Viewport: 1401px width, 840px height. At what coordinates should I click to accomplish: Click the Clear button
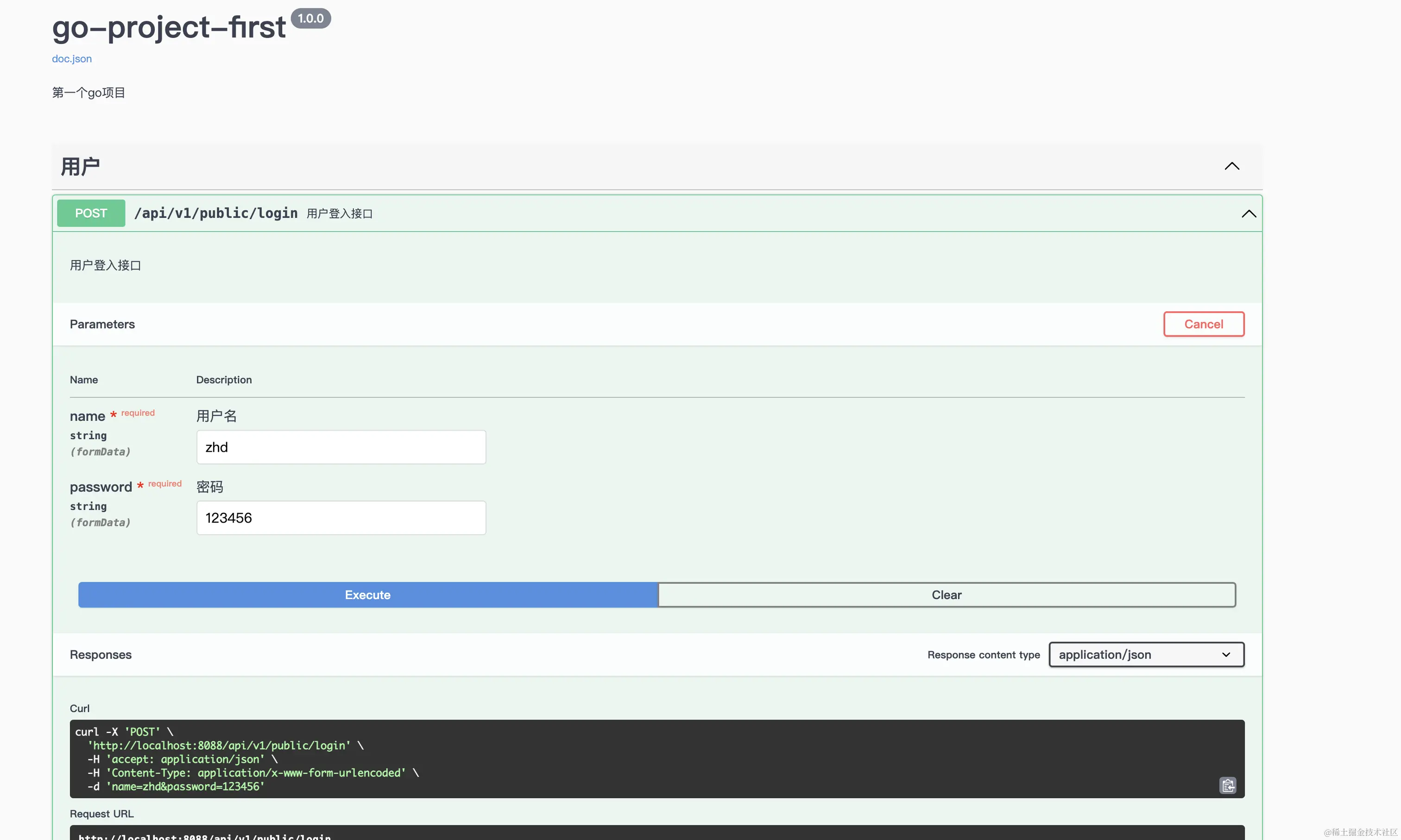(946, 594)
